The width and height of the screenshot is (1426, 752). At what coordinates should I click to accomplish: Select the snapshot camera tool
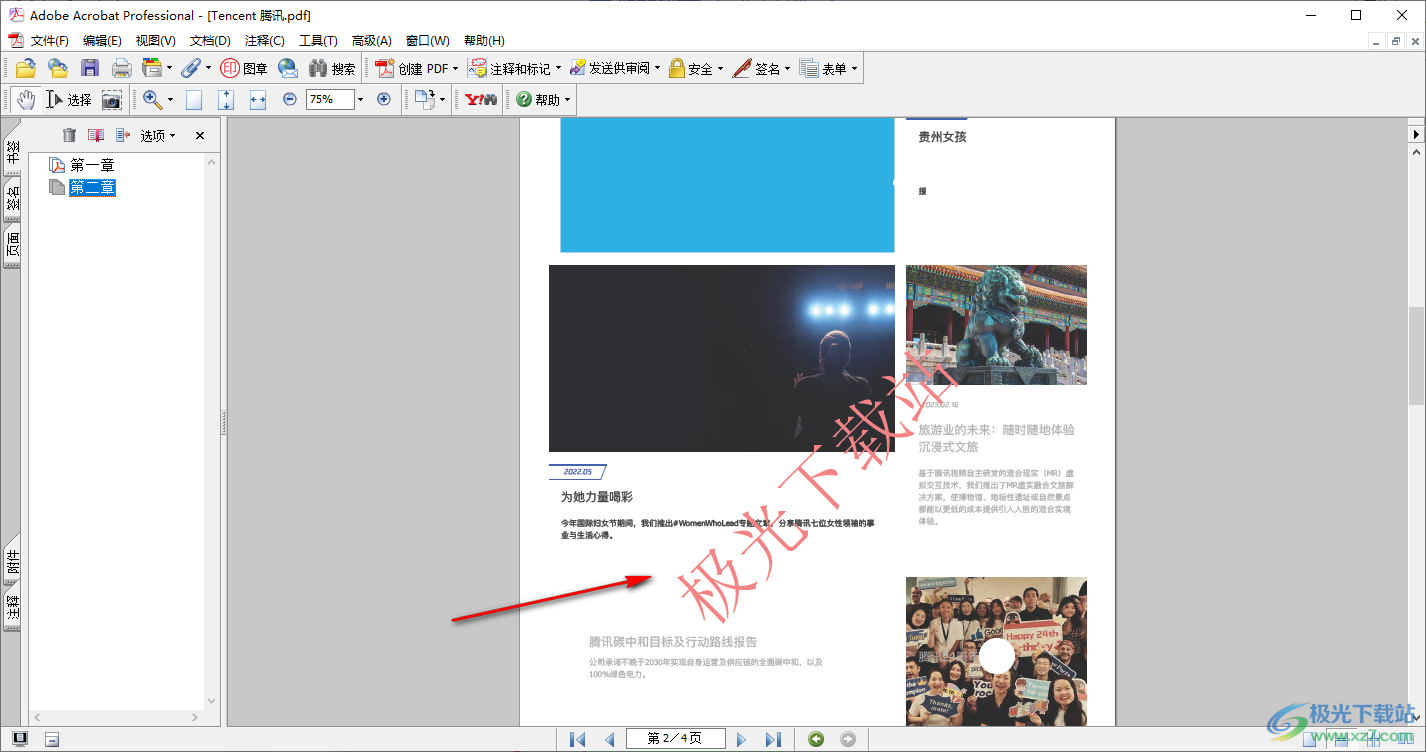pyautogui.click(x=112, y=99)
